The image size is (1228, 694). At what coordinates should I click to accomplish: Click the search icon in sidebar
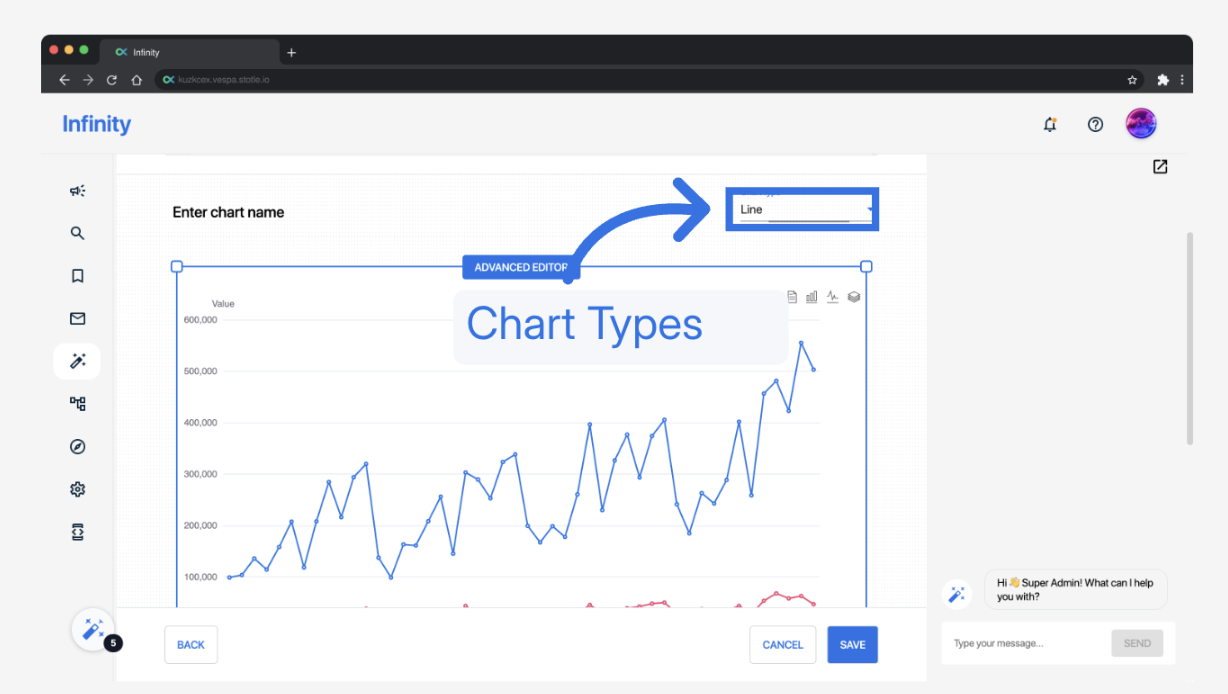[x=77, y=233]
